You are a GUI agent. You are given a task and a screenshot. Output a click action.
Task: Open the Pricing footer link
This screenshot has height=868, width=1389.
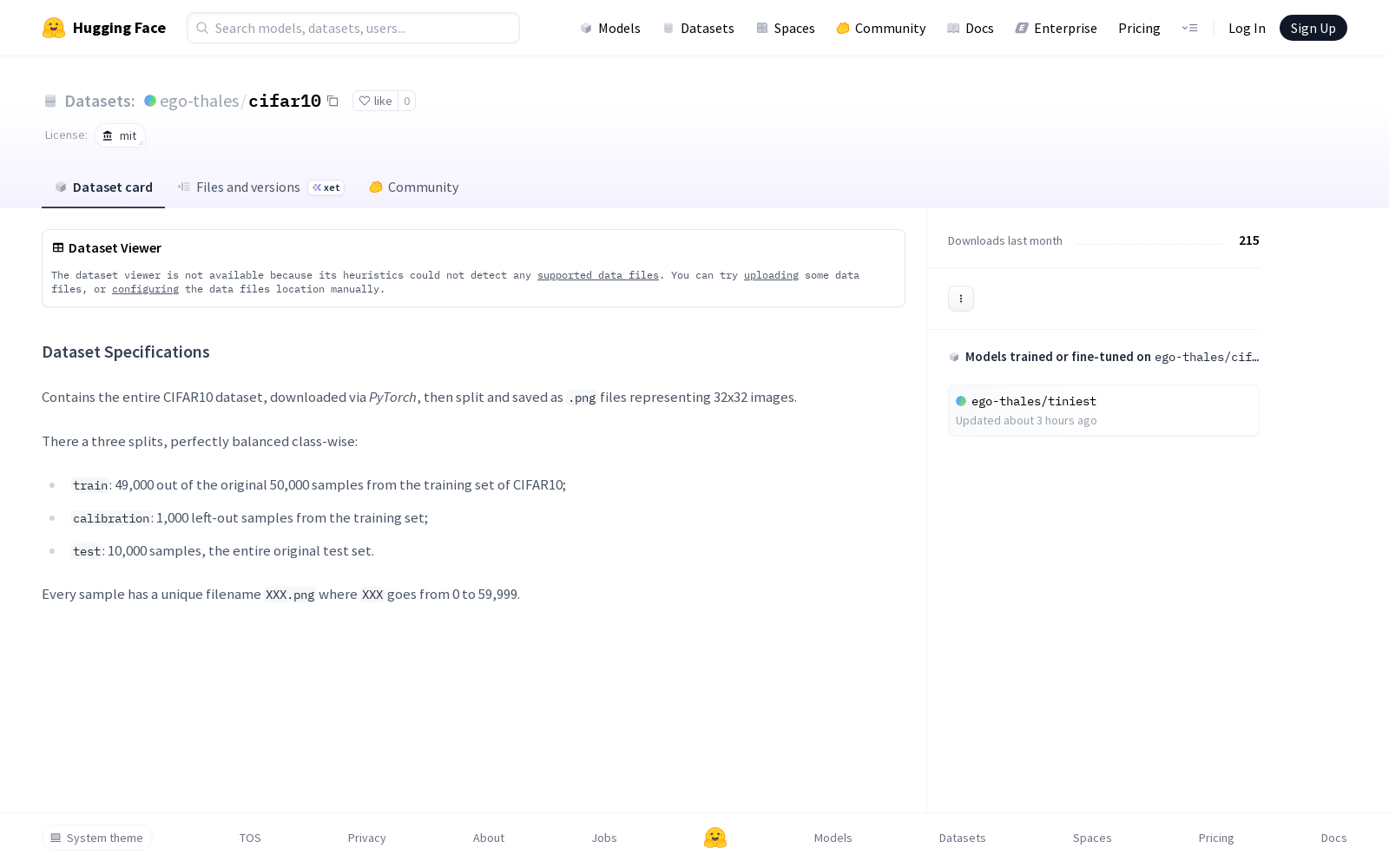(x=1216, y=838)
